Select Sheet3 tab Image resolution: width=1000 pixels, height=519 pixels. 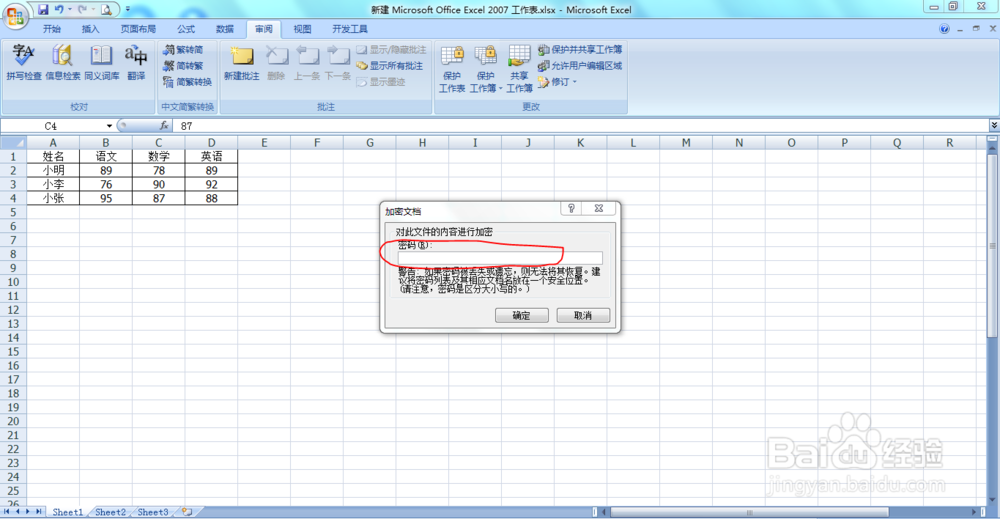pos(153,512)
